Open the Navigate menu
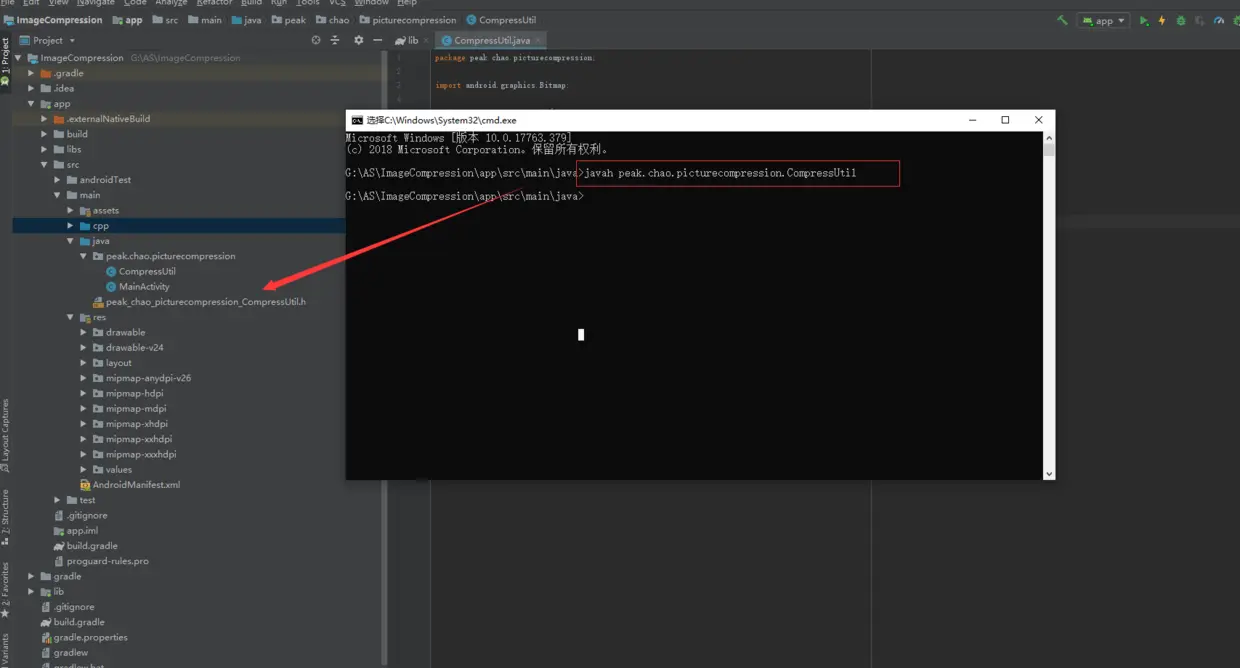1240x668 pixels. 96,3
